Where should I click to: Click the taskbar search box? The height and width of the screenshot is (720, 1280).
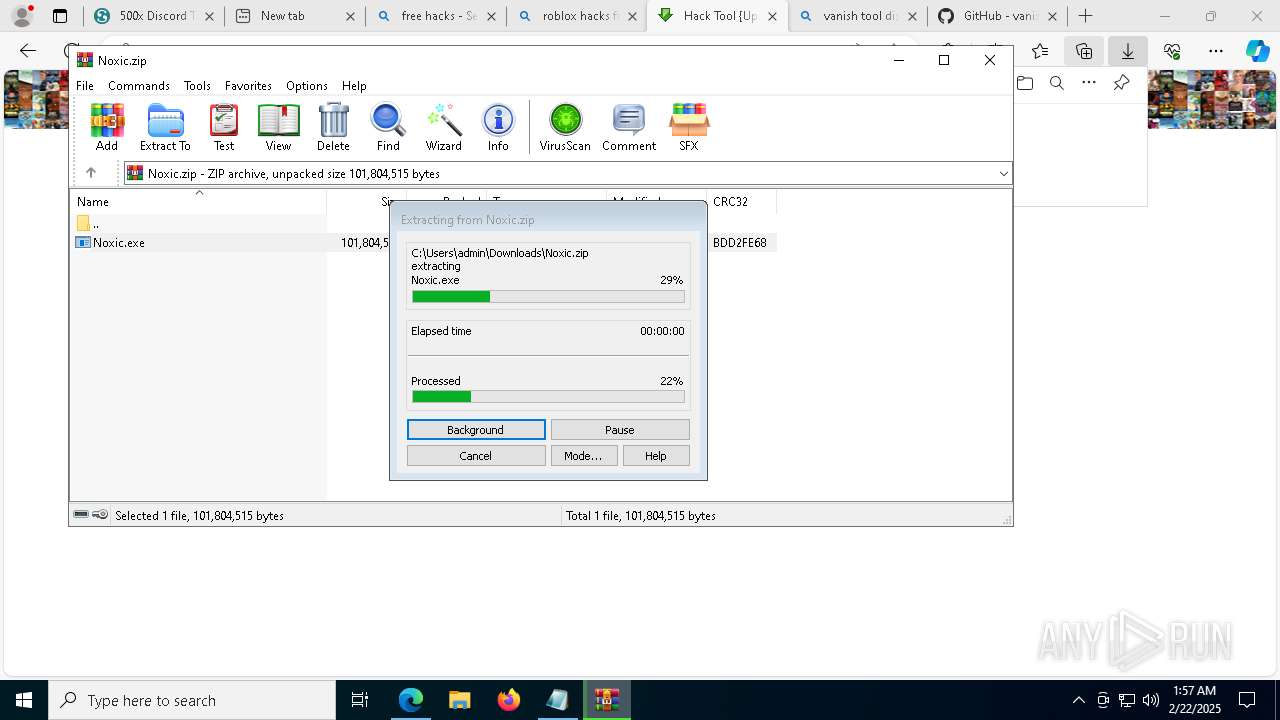192,700
